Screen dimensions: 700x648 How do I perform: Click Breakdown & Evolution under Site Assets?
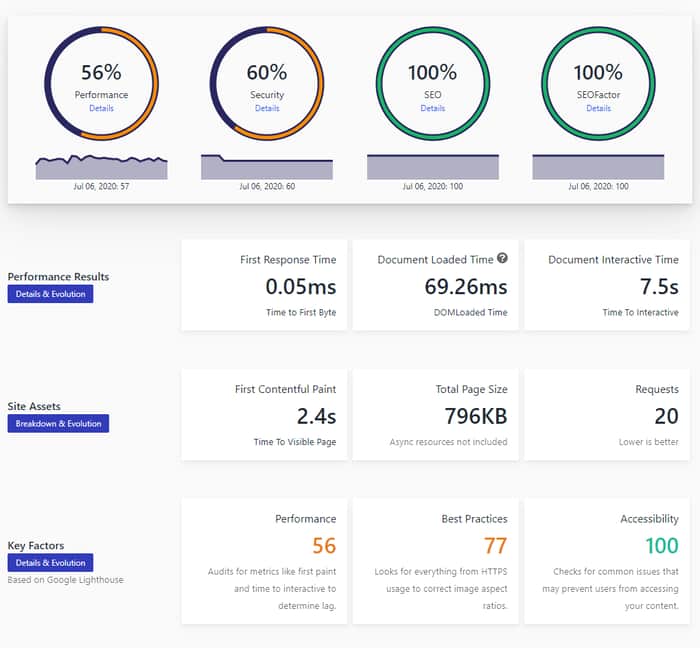click(58, 424)
